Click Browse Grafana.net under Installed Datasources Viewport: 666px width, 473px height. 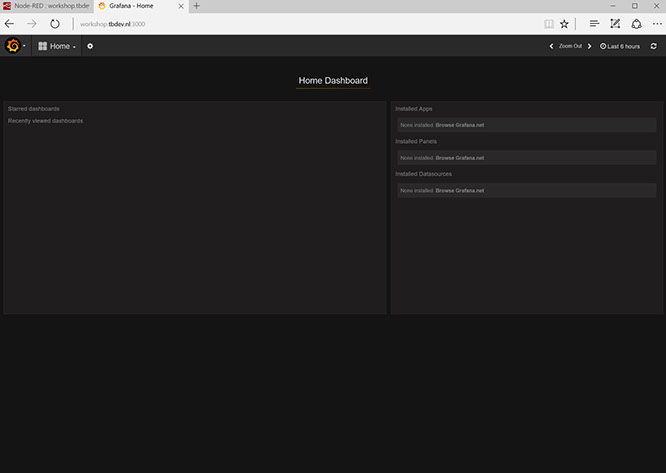pyautogui.click(x=460, y=191)
